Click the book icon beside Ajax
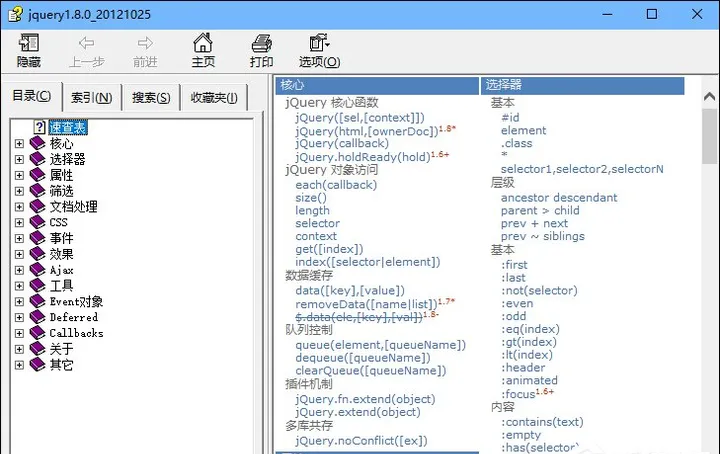 pos(38,270)
